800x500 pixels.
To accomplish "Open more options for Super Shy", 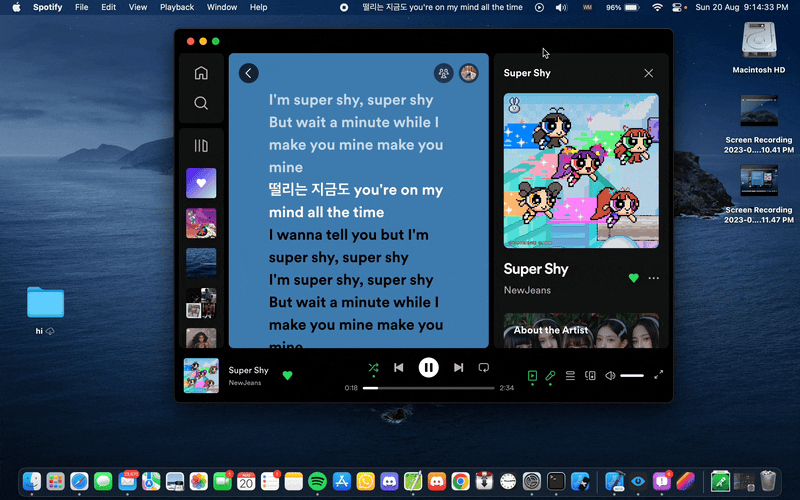I will (x=654, y=278).
